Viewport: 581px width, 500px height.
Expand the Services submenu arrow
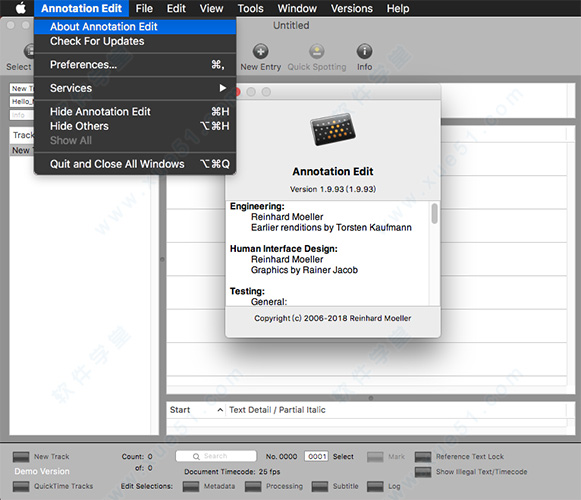coord(223,88)
